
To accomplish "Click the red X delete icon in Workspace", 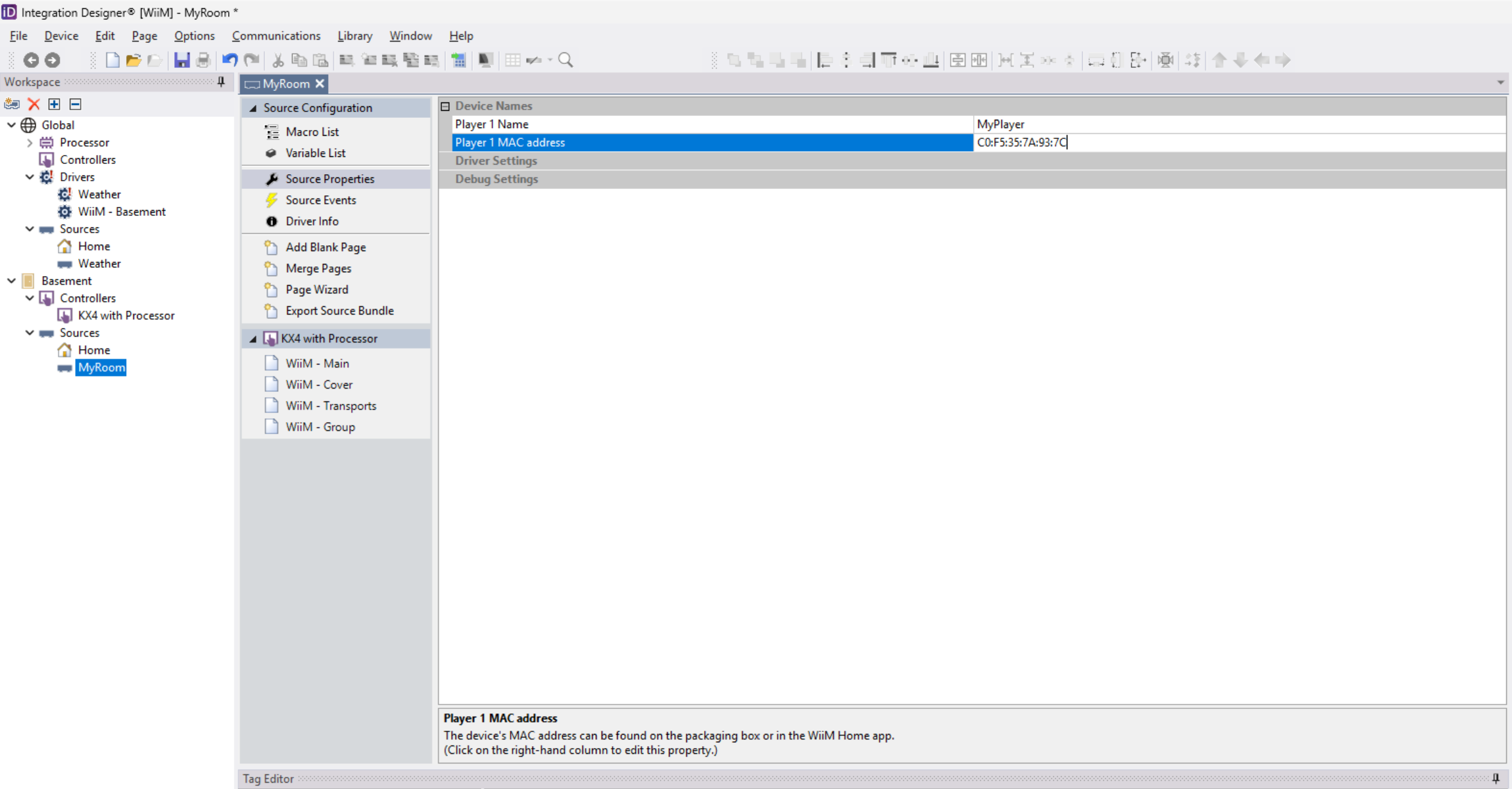I will click(34, 104).
